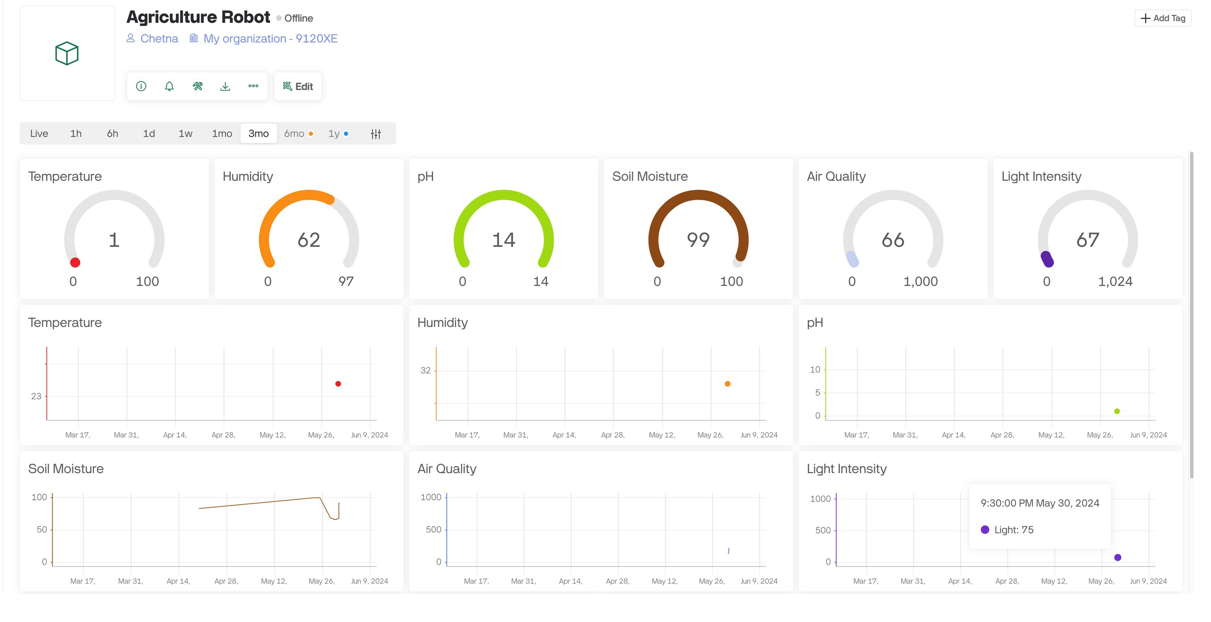Open the device info icon
This screenshot has width=1211, height=622.
141,86
